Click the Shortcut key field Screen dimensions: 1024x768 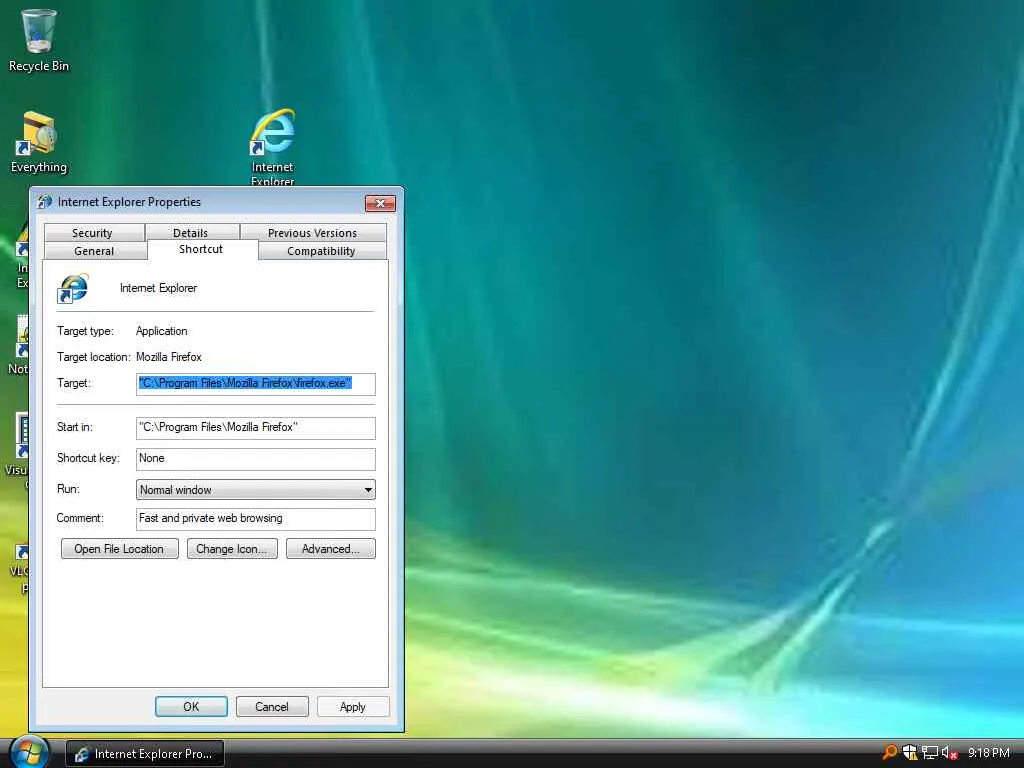[255, 458]
